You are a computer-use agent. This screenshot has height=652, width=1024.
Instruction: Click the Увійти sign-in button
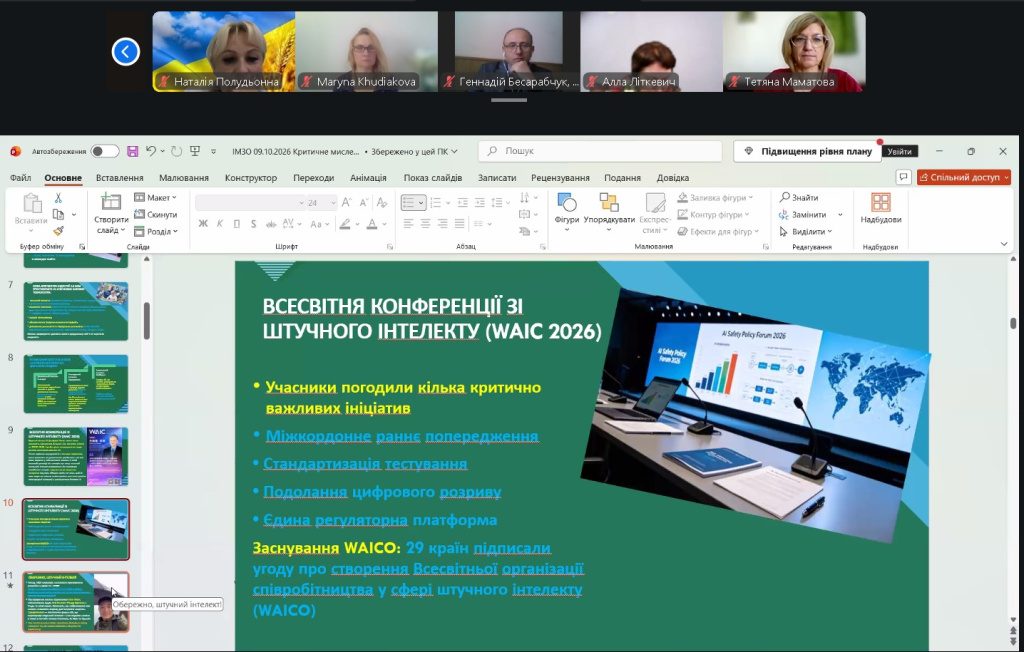point(899,152)
